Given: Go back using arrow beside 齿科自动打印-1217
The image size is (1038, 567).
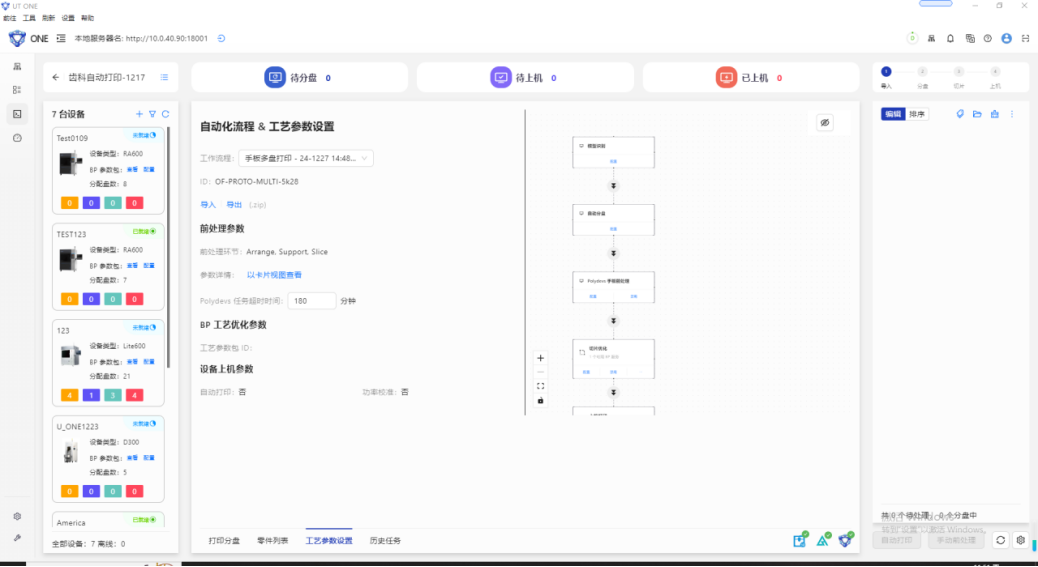Looking at the screenshot, I should (56, 77).
